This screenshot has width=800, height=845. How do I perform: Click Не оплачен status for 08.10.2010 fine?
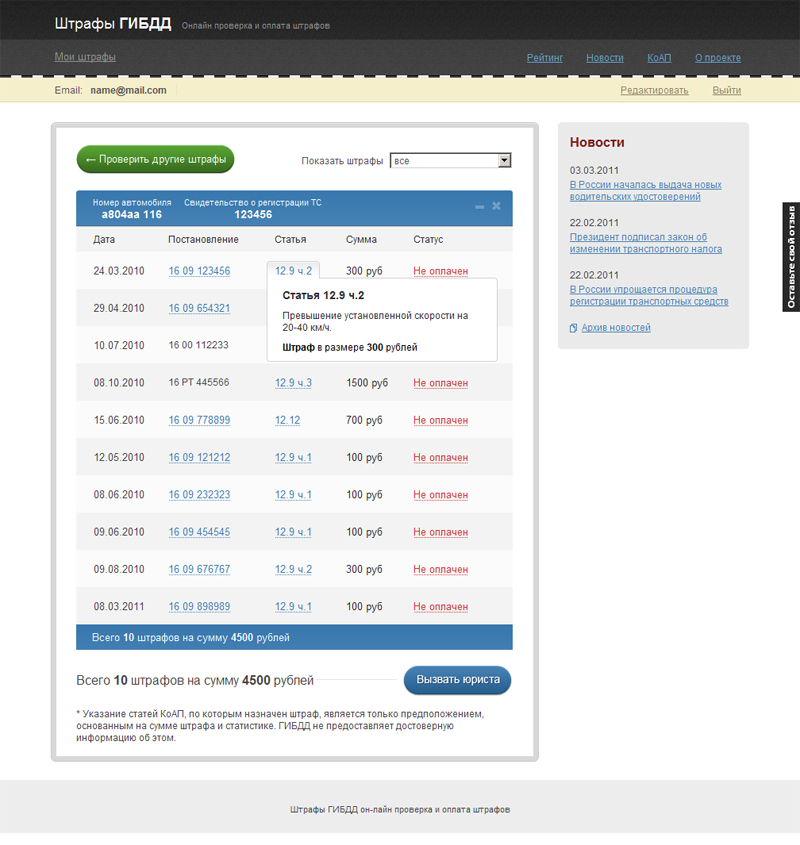click(440, 383)
